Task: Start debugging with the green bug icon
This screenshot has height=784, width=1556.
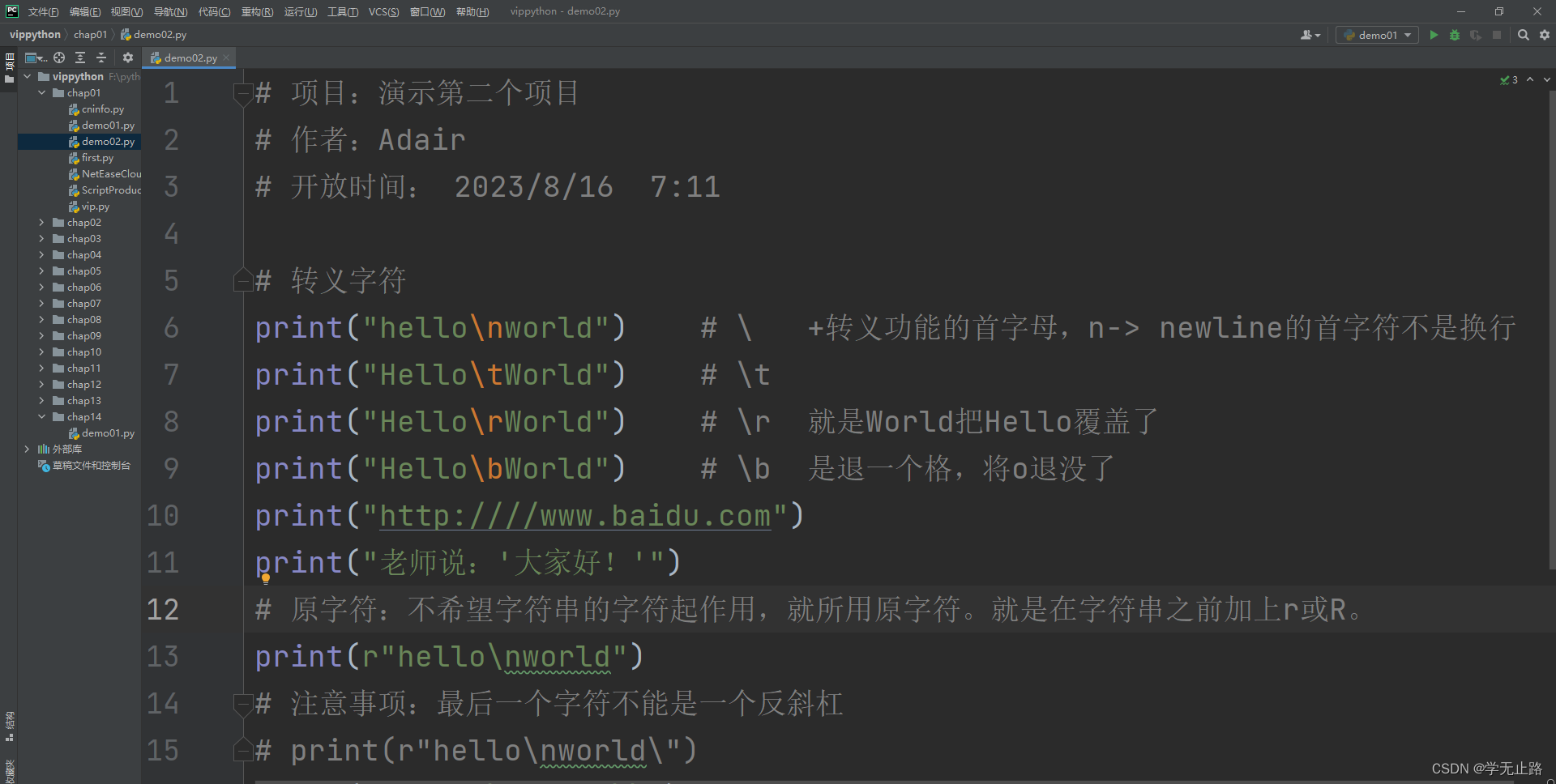Action: pyautogui.click(x=1455, y=35)
